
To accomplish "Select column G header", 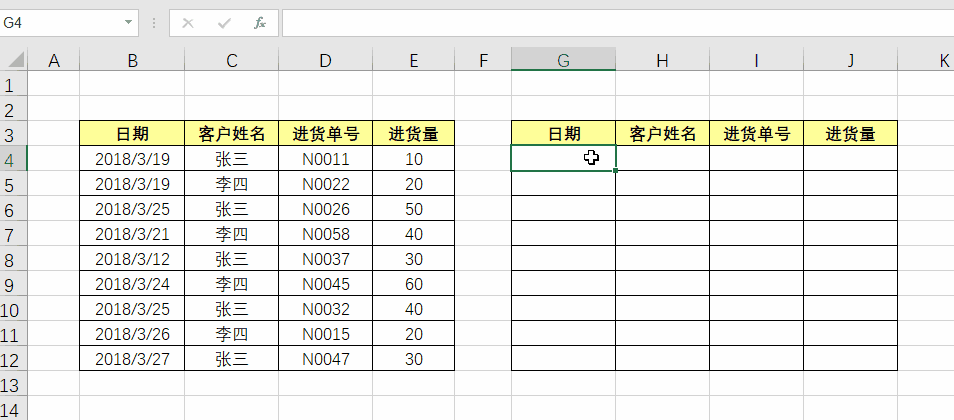I will [x=563, y=61].
